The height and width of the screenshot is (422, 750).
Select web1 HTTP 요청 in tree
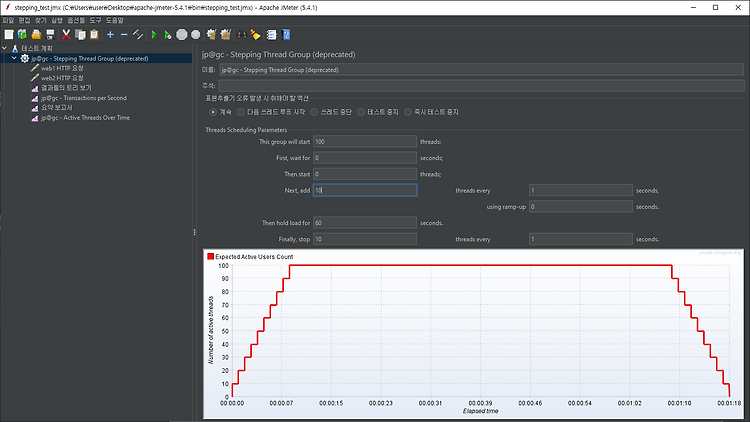(62, 68)
